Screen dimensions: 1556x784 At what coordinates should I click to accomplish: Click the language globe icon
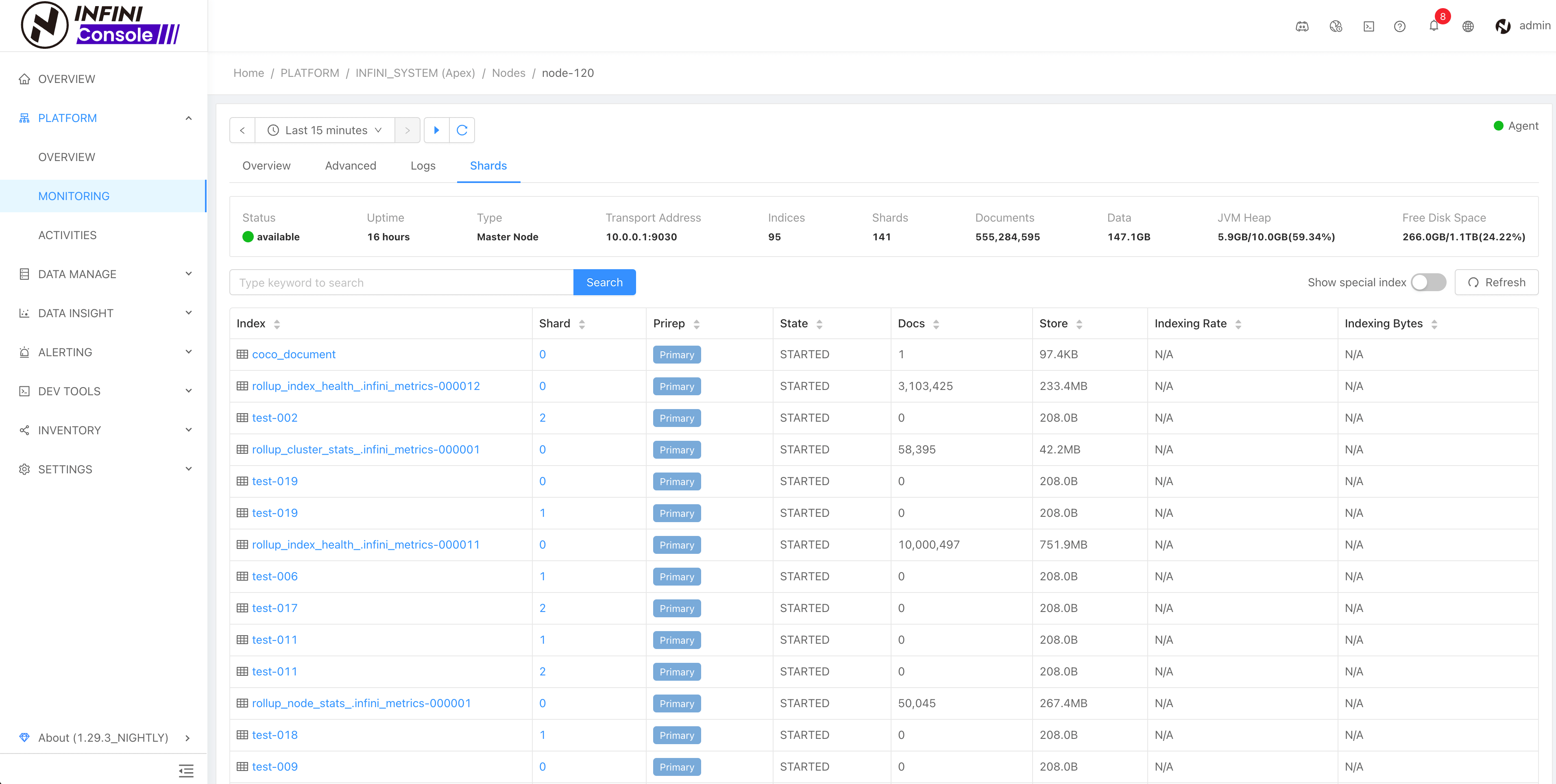[1468, 26]
